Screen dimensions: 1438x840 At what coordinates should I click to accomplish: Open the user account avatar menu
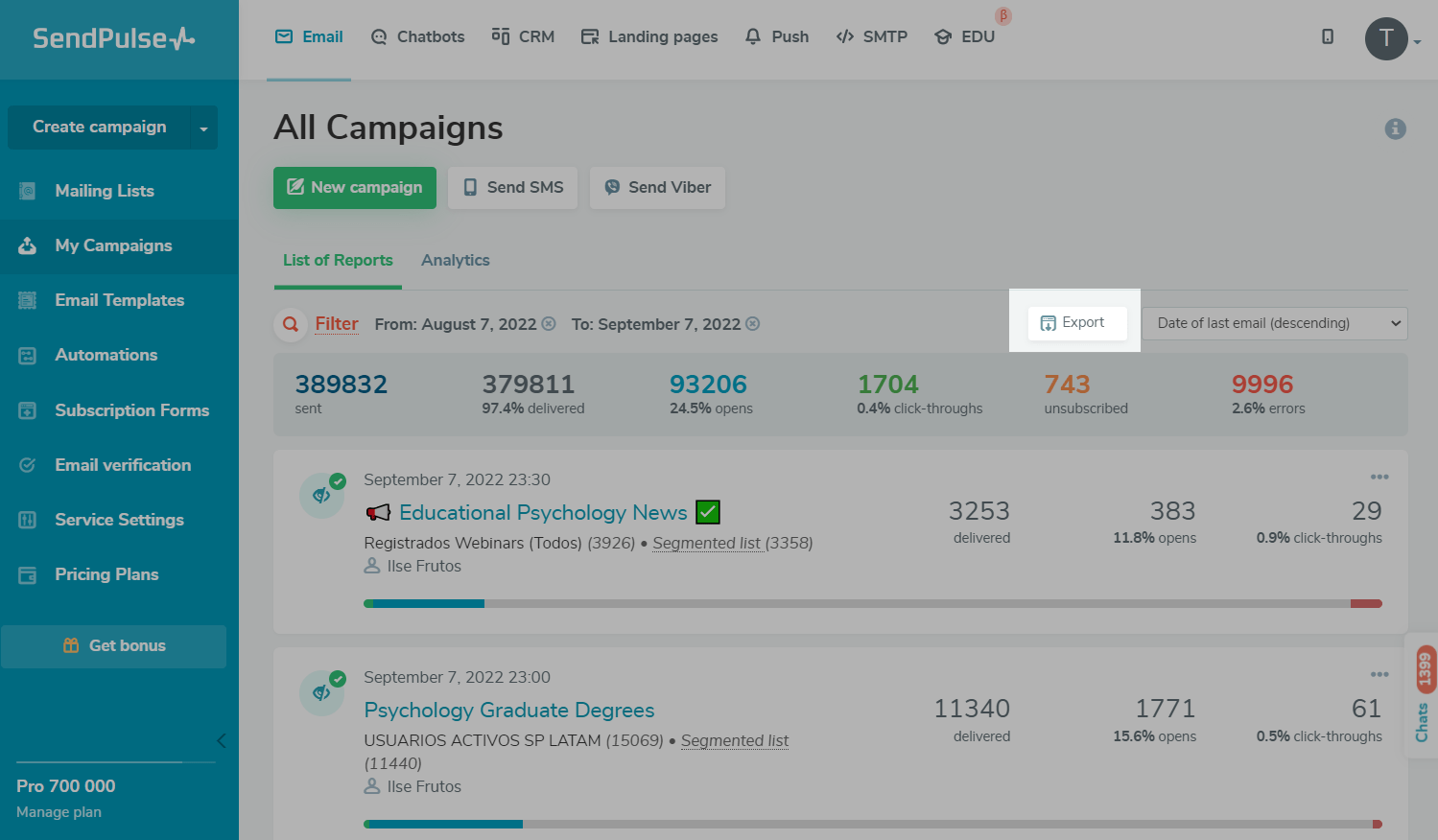coord(1386,39)
